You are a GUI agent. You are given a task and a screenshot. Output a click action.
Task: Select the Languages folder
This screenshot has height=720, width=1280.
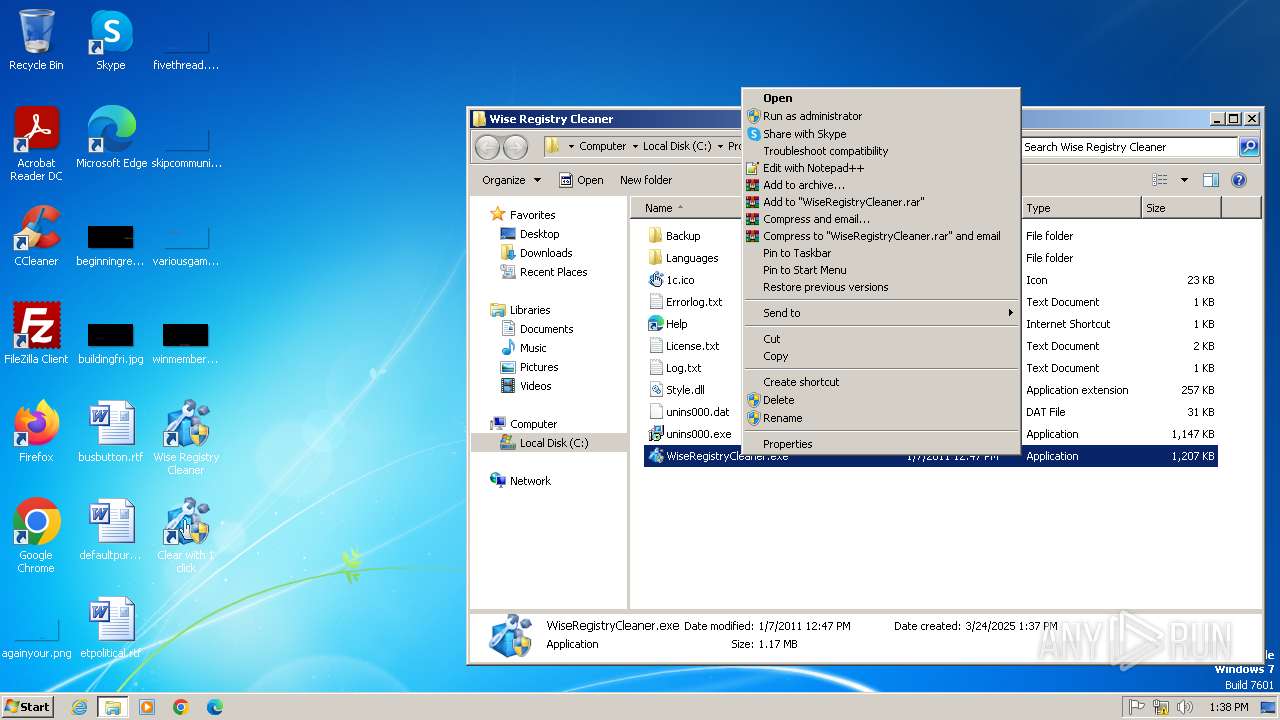[x=683, y=258]
